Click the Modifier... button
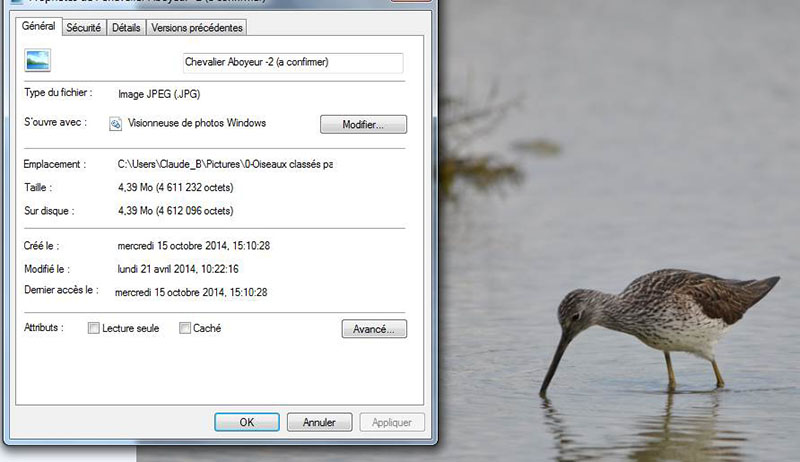Image resolution: width=800 pixels, height=462 pixels. click(363, 124)
